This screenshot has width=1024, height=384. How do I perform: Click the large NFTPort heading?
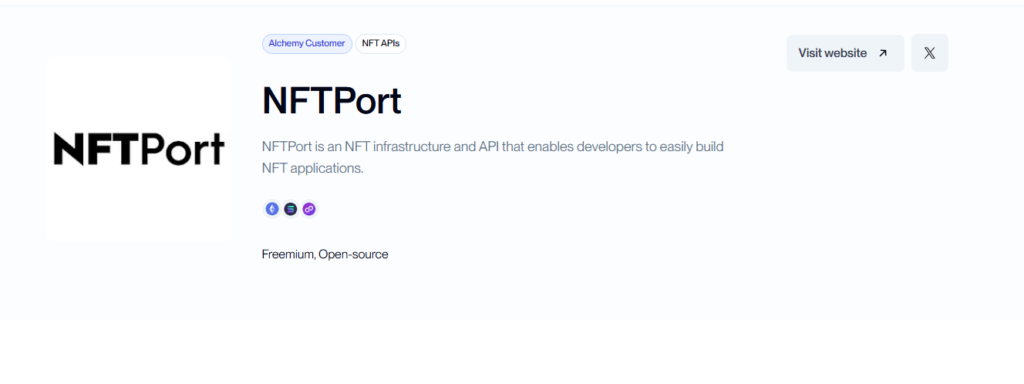pyautogui.click(x=332, y=101)
